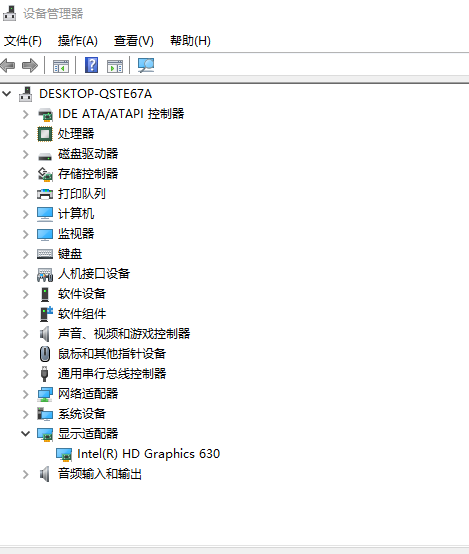Viewport: 469px width, 554px height.
Task: Open the 文件(F) menu
Action: click(x=23, y=41)
